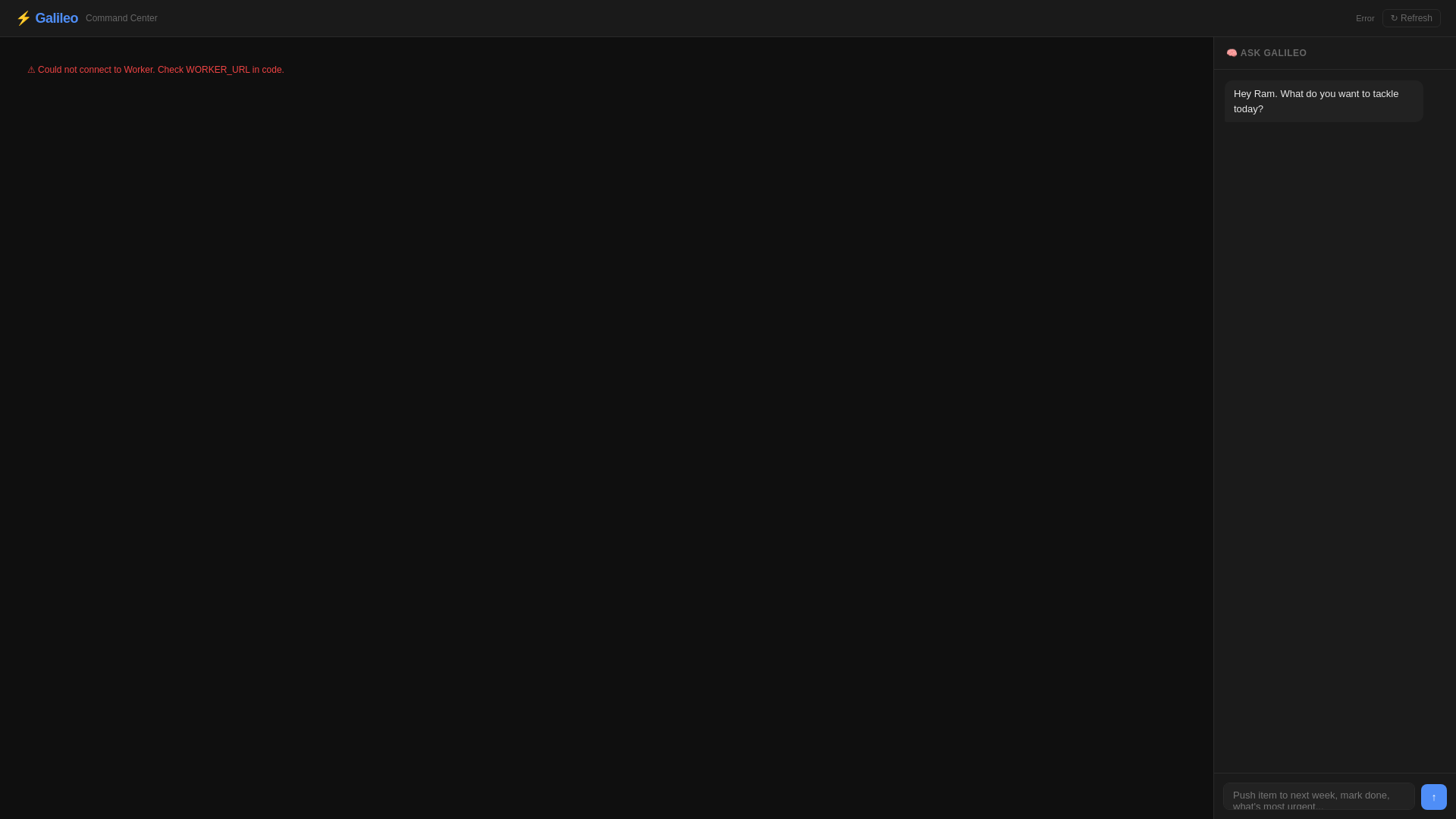
Task: Focus the 'Push item to next week' input
Action: [x=1319, y=796]
